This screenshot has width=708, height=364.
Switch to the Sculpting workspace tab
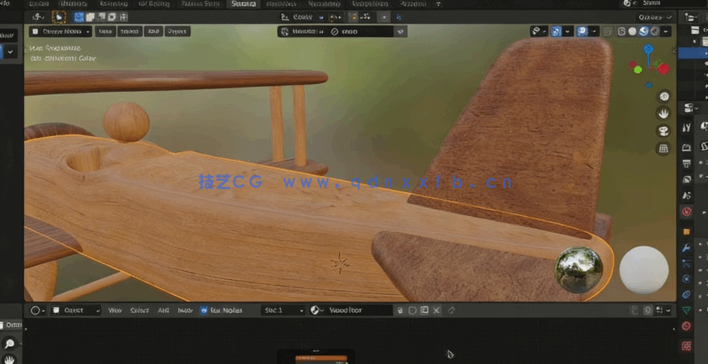pos(113,4)
